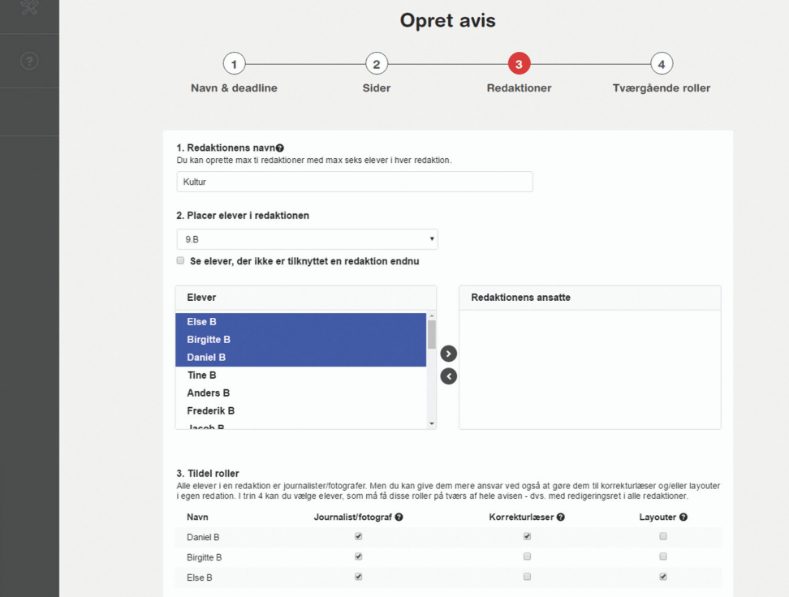Click the logo icon at top of sidebar
Viewport: 789px width, 597px height.
tap(29, 8)
